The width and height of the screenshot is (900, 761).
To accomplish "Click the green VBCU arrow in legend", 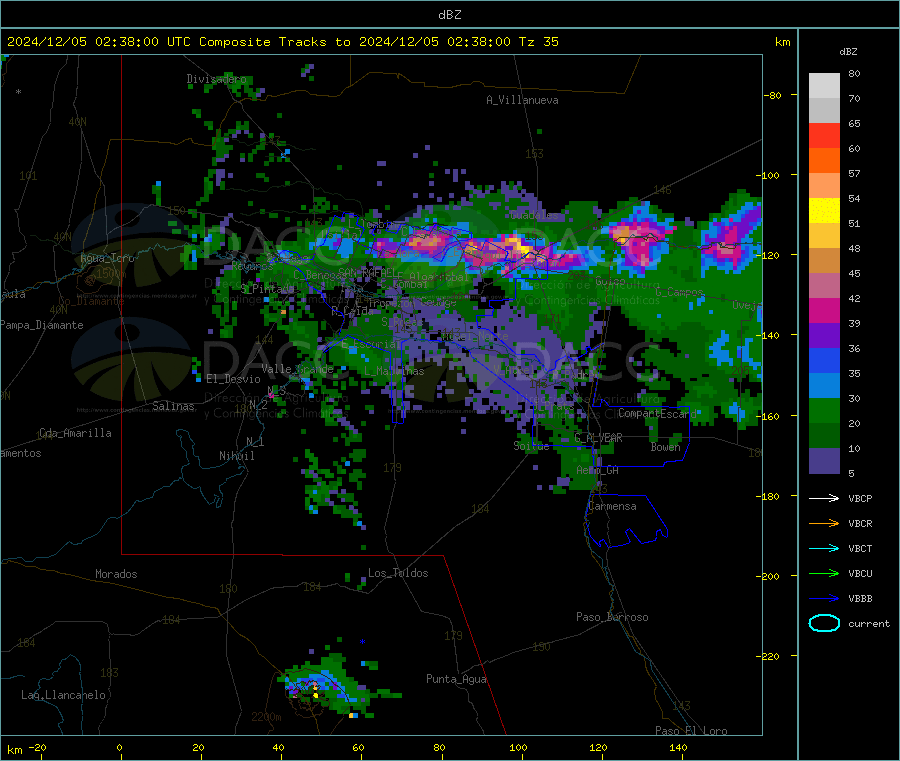I will click(824, 573).
